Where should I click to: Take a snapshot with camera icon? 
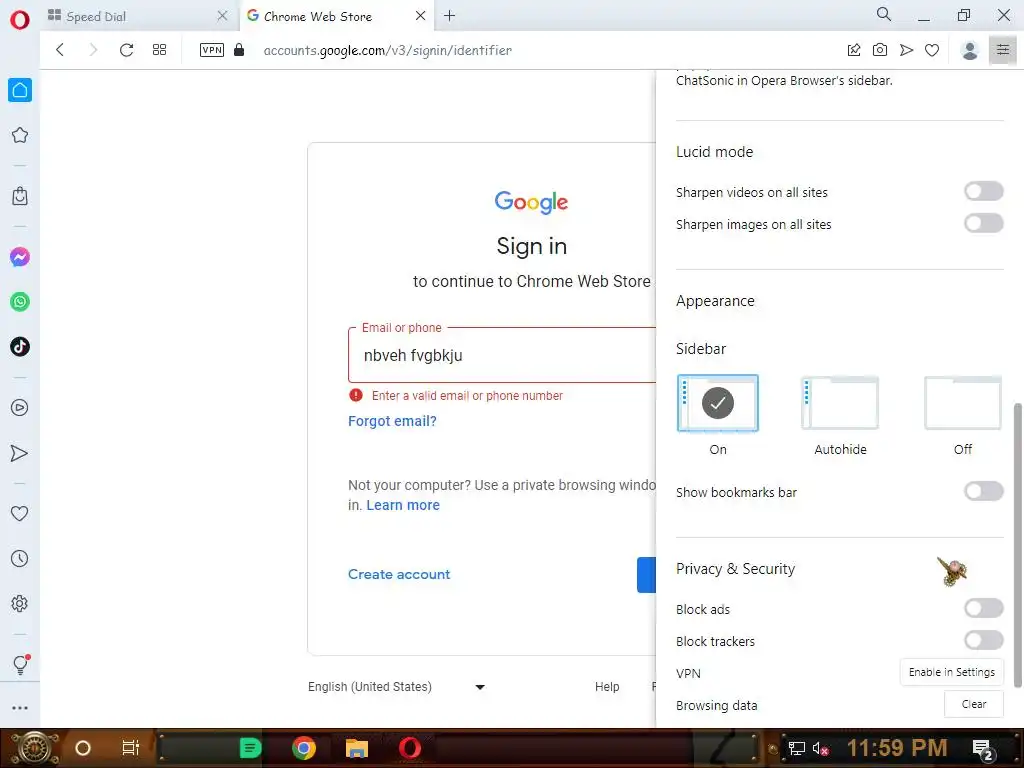click(x=880, y=50)
